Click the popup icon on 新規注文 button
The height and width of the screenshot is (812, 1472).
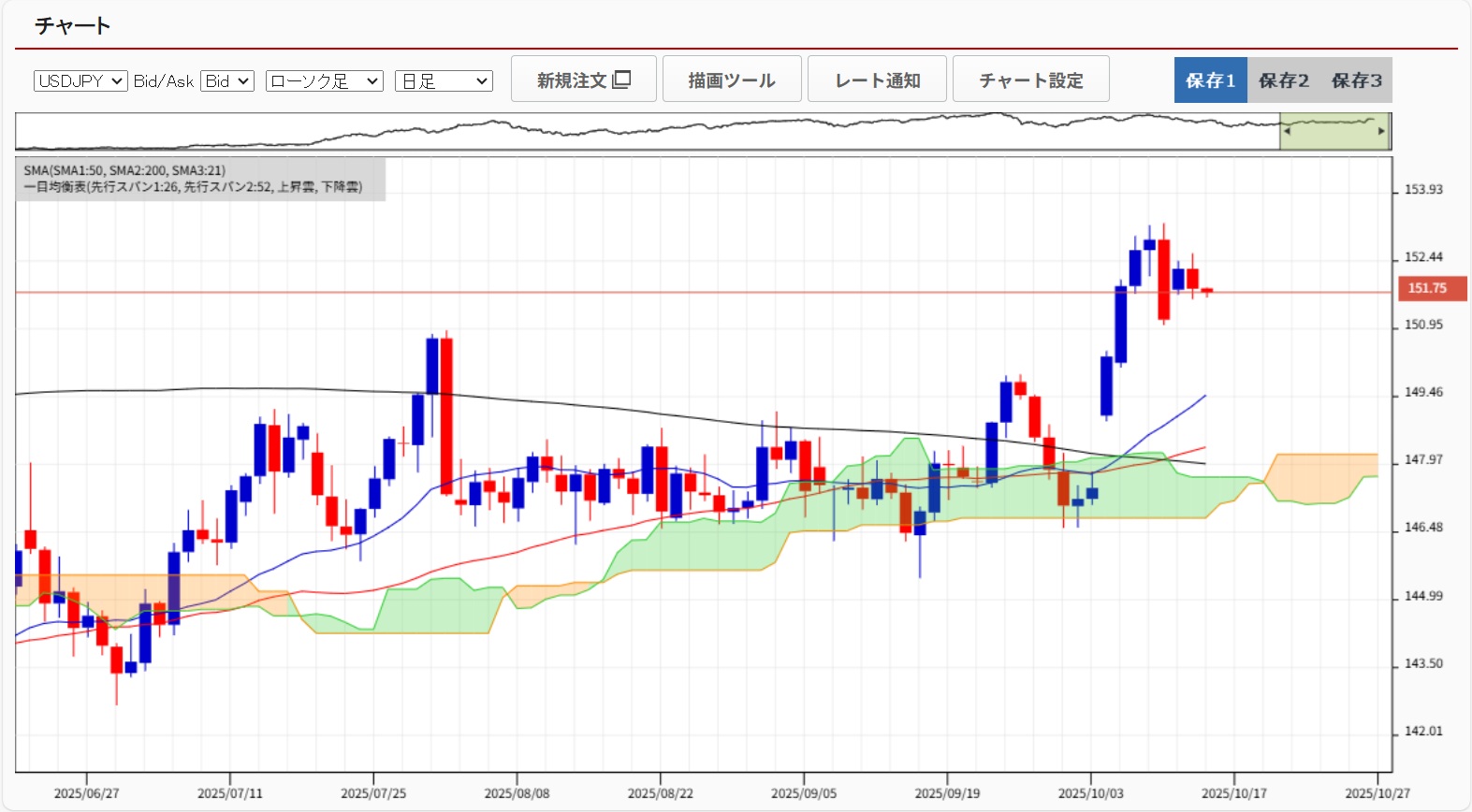[621, 80]
